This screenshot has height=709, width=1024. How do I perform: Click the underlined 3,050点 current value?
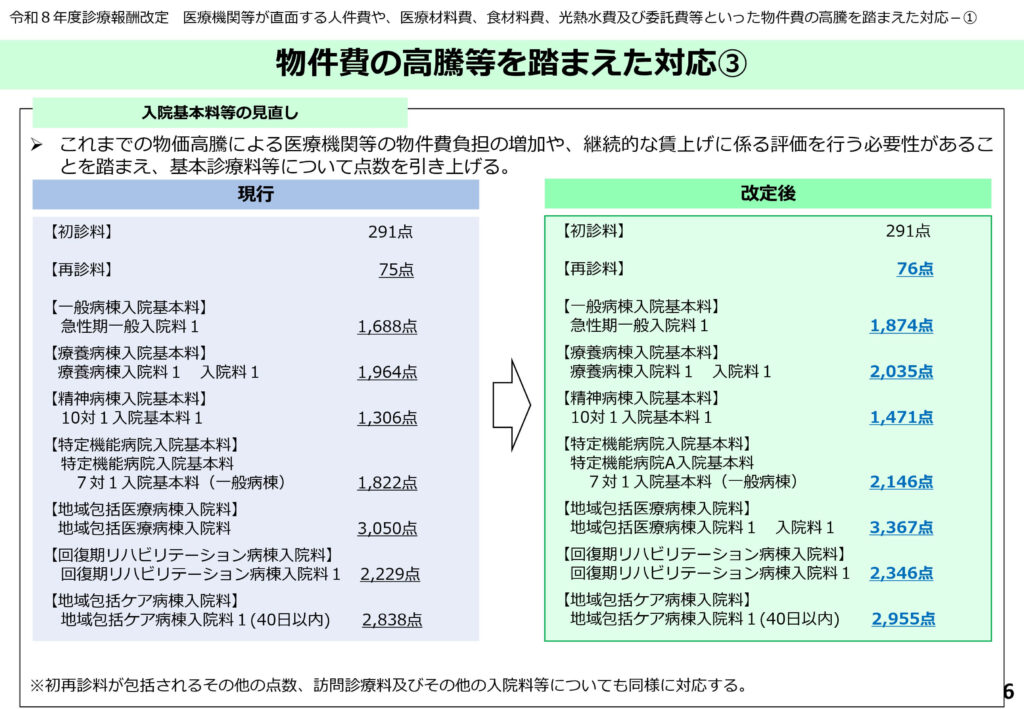point(387,528)
